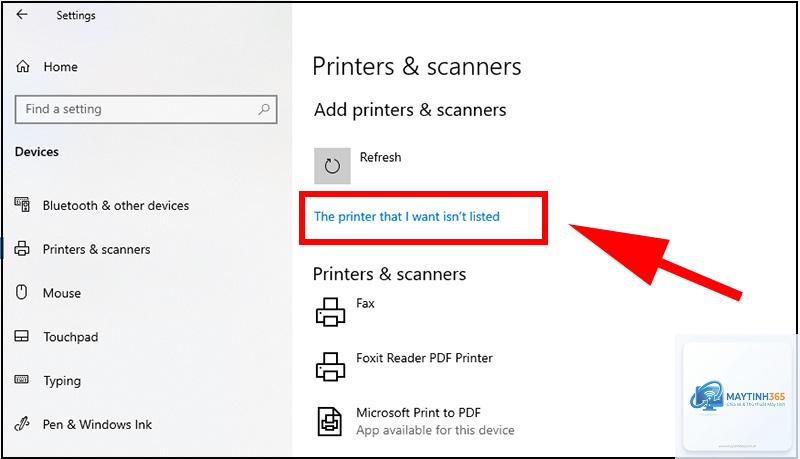
Task: Open Typing settings
Action: 62,381
